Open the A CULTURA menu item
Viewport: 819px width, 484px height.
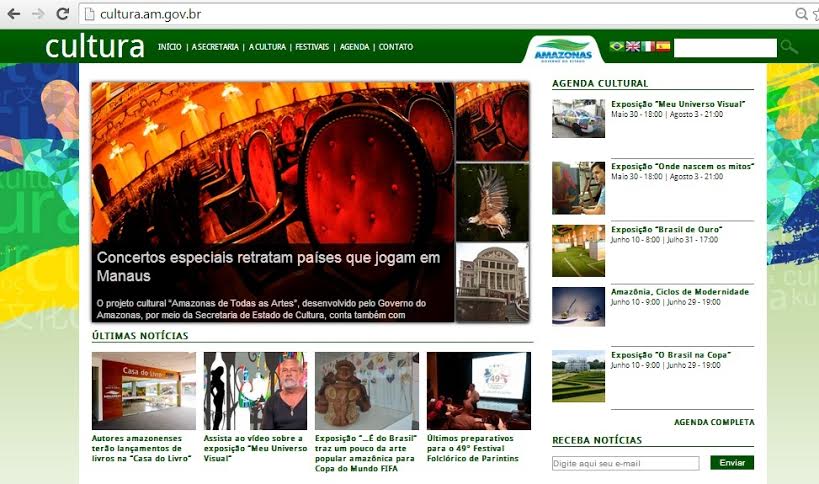267,47
